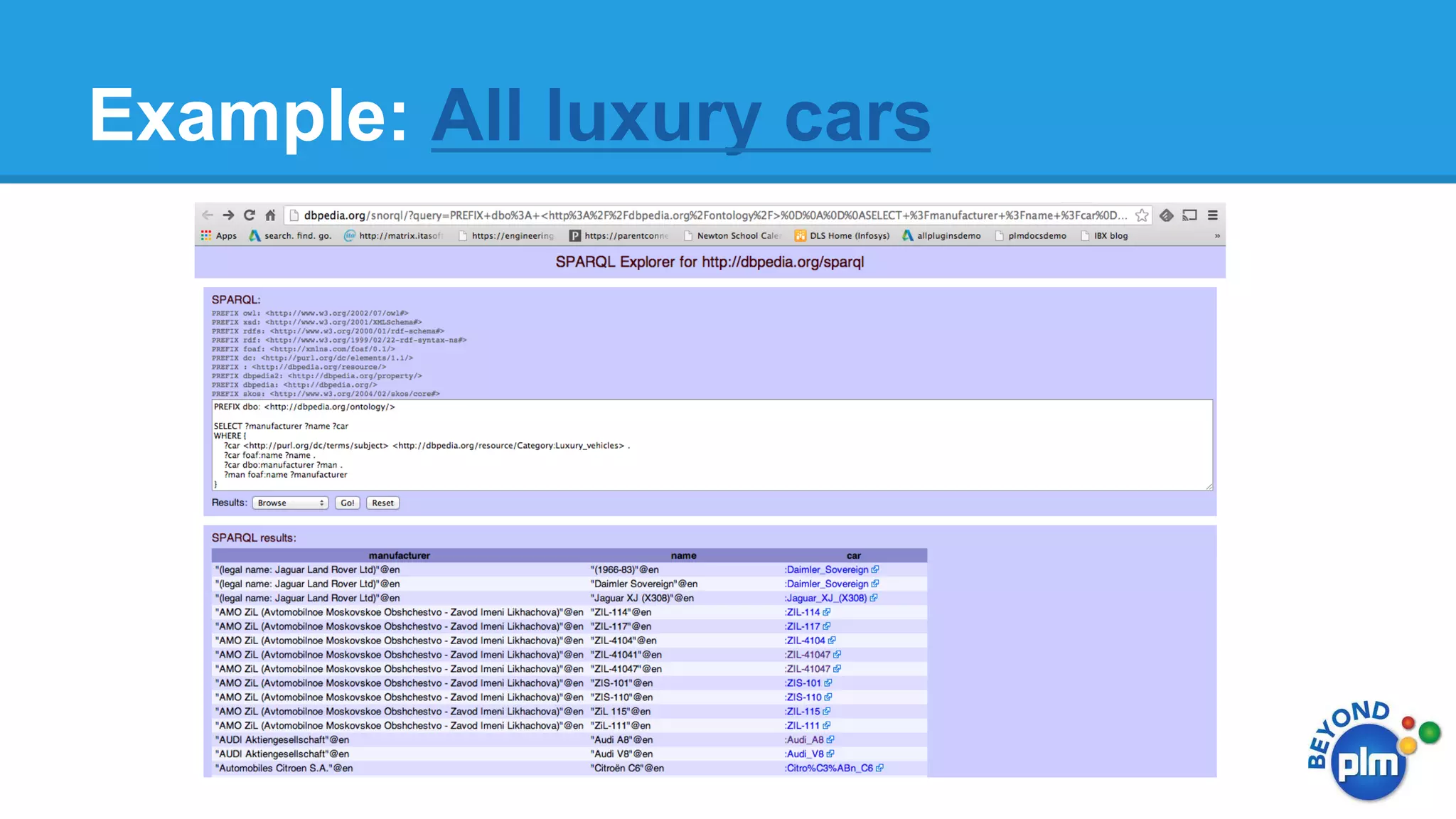Show more bookmarks with the chevron

[x=1217, y=235]
